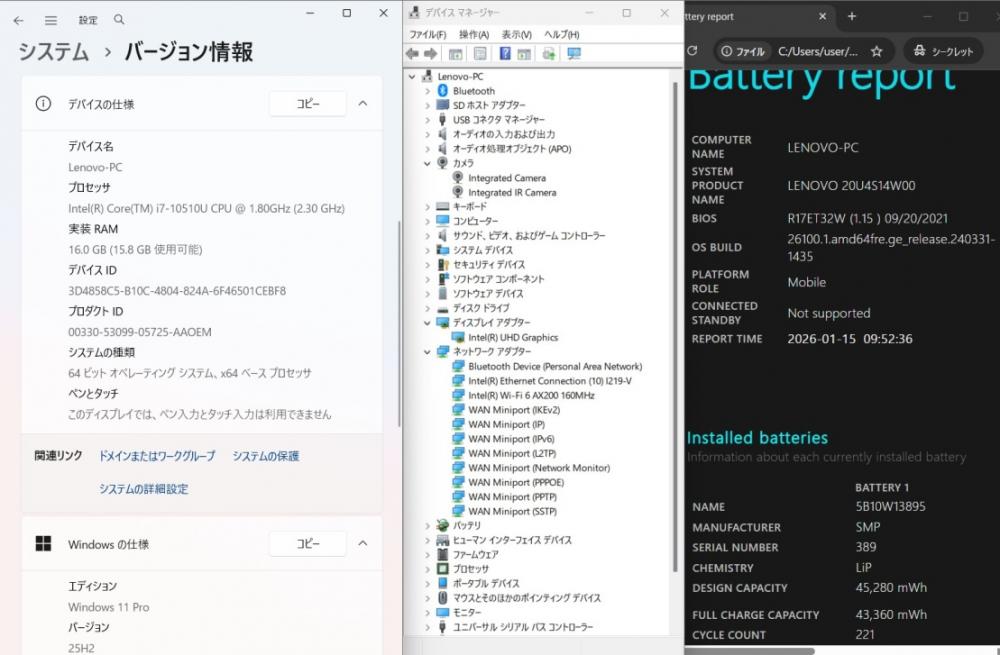Click the Settings search magnifier icon

tap(119, 20)
